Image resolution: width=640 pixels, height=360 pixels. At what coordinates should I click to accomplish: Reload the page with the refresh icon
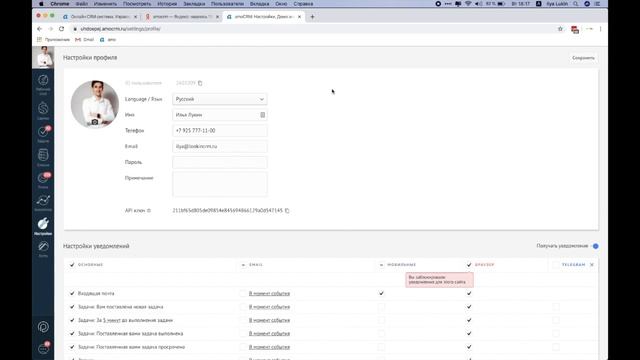tap(62, 29)
